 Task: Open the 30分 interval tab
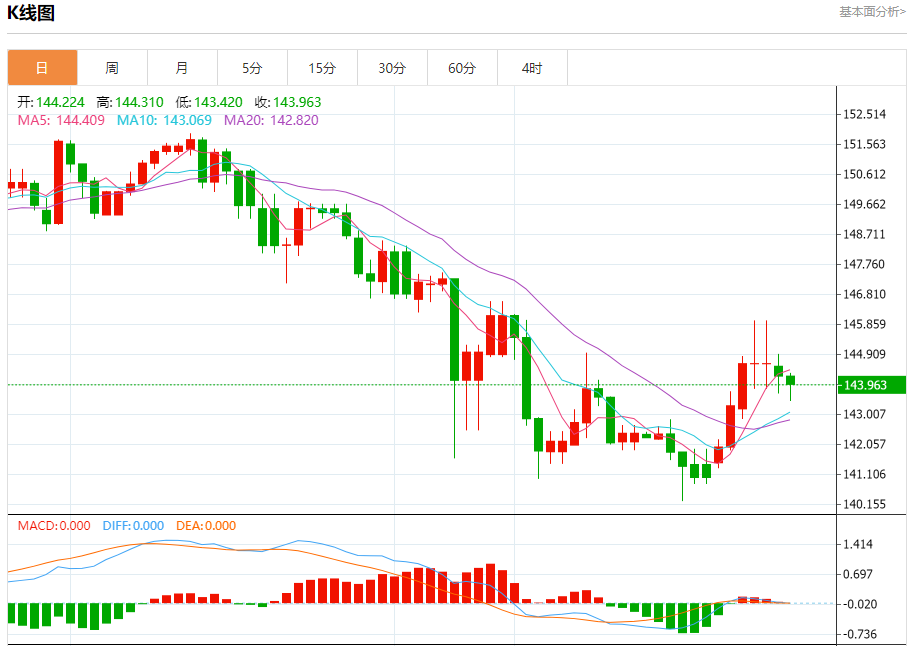pyautogui.click(x=392, y=68)
